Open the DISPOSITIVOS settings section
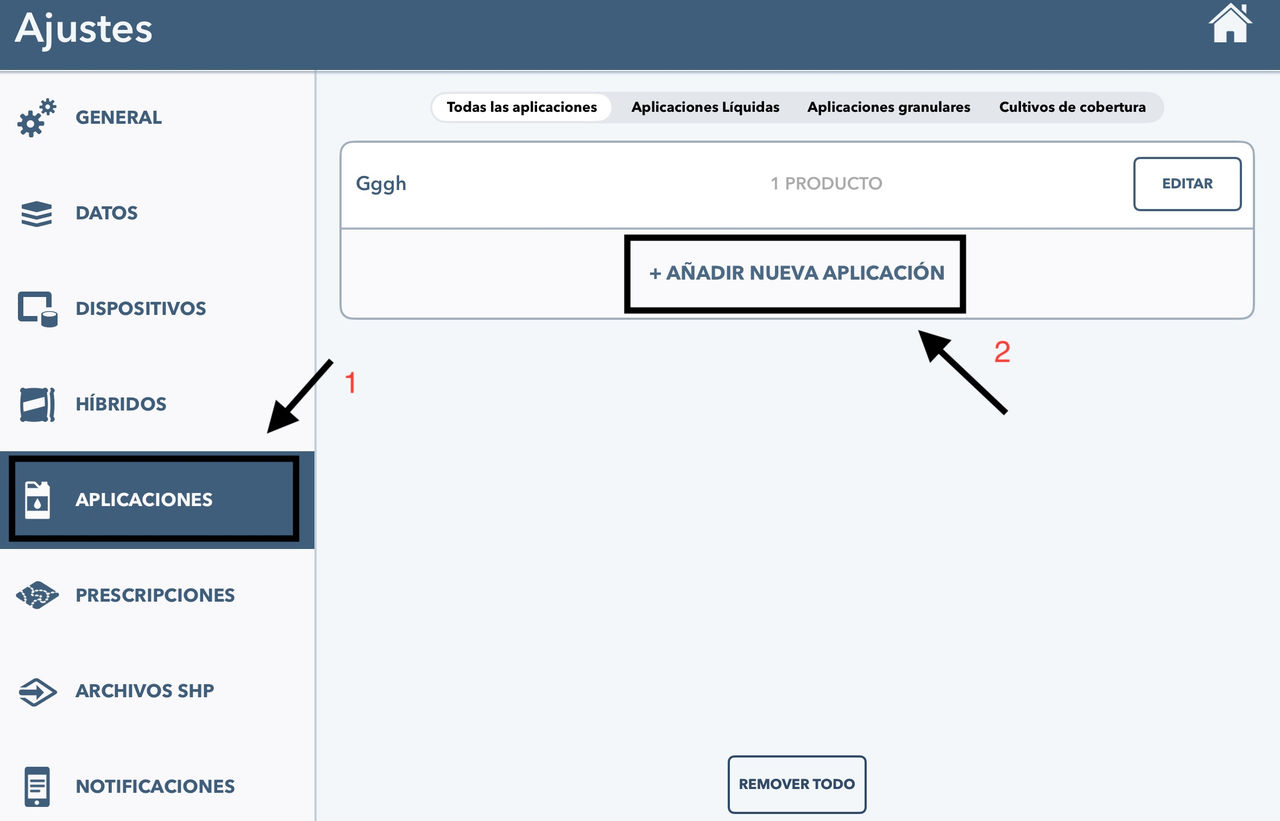This screenshot has height=821, width=1280. (157, 308)
